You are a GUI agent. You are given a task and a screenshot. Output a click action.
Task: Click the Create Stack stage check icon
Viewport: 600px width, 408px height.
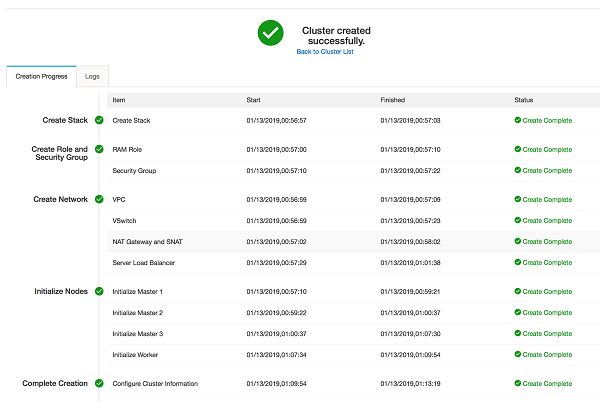click(x=99, y=120)
